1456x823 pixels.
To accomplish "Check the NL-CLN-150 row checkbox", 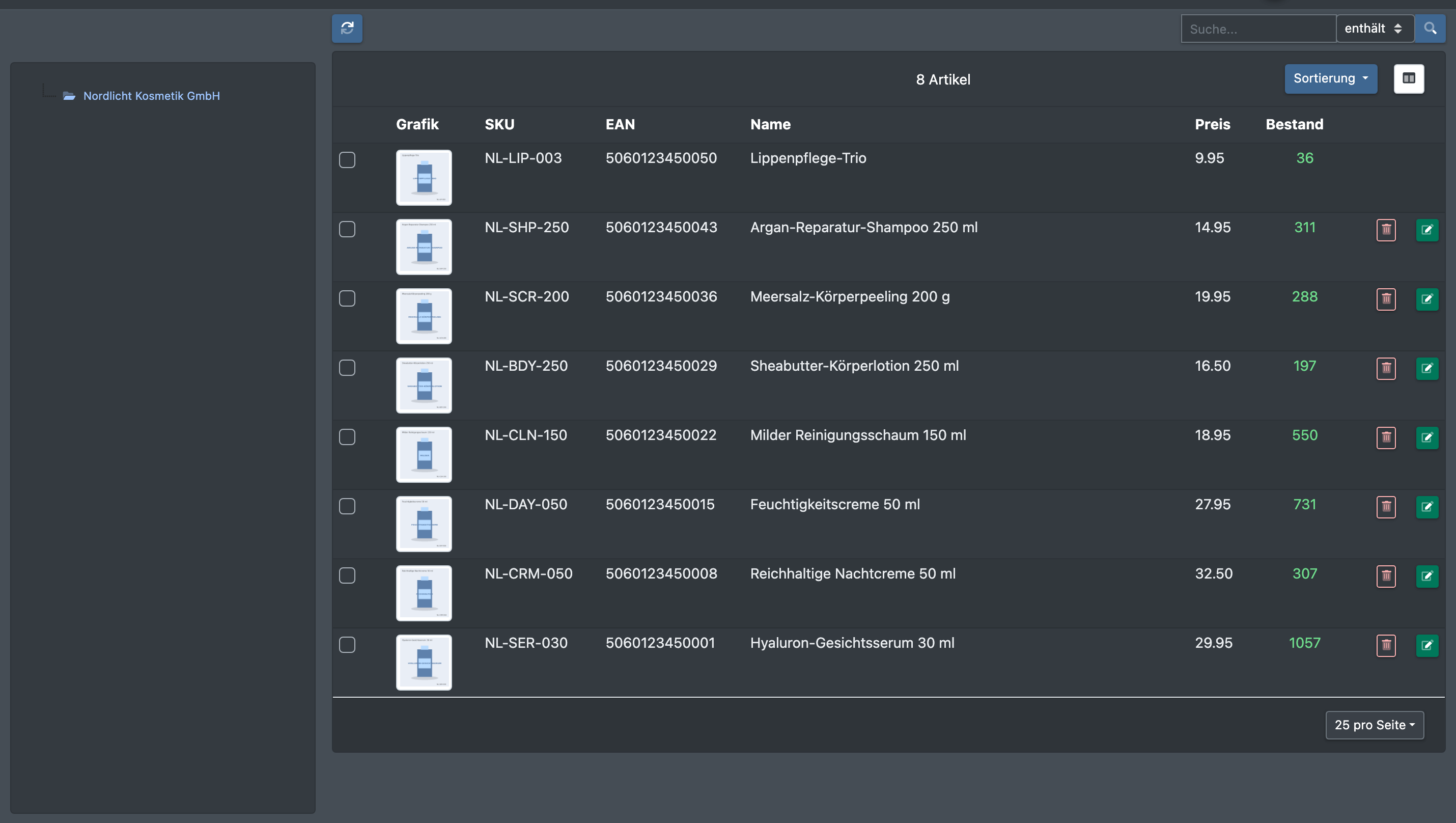I will 347,437.
